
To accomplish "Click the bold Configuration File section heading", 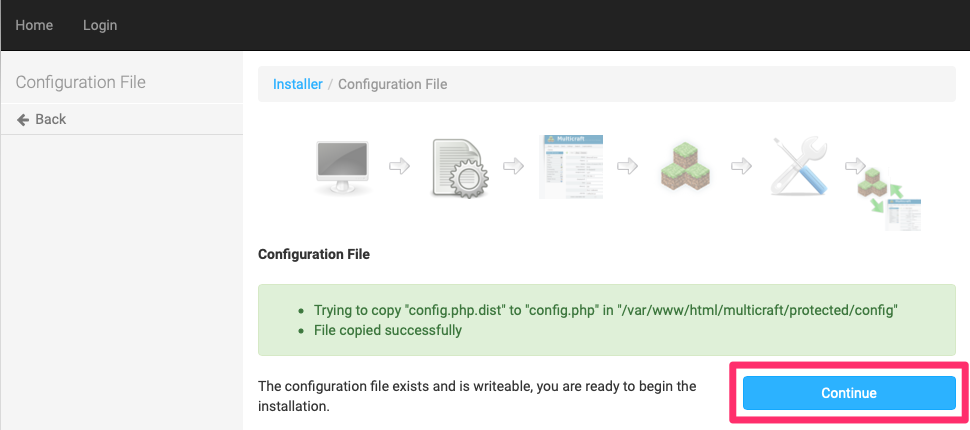I will click(x=314, y=254).
